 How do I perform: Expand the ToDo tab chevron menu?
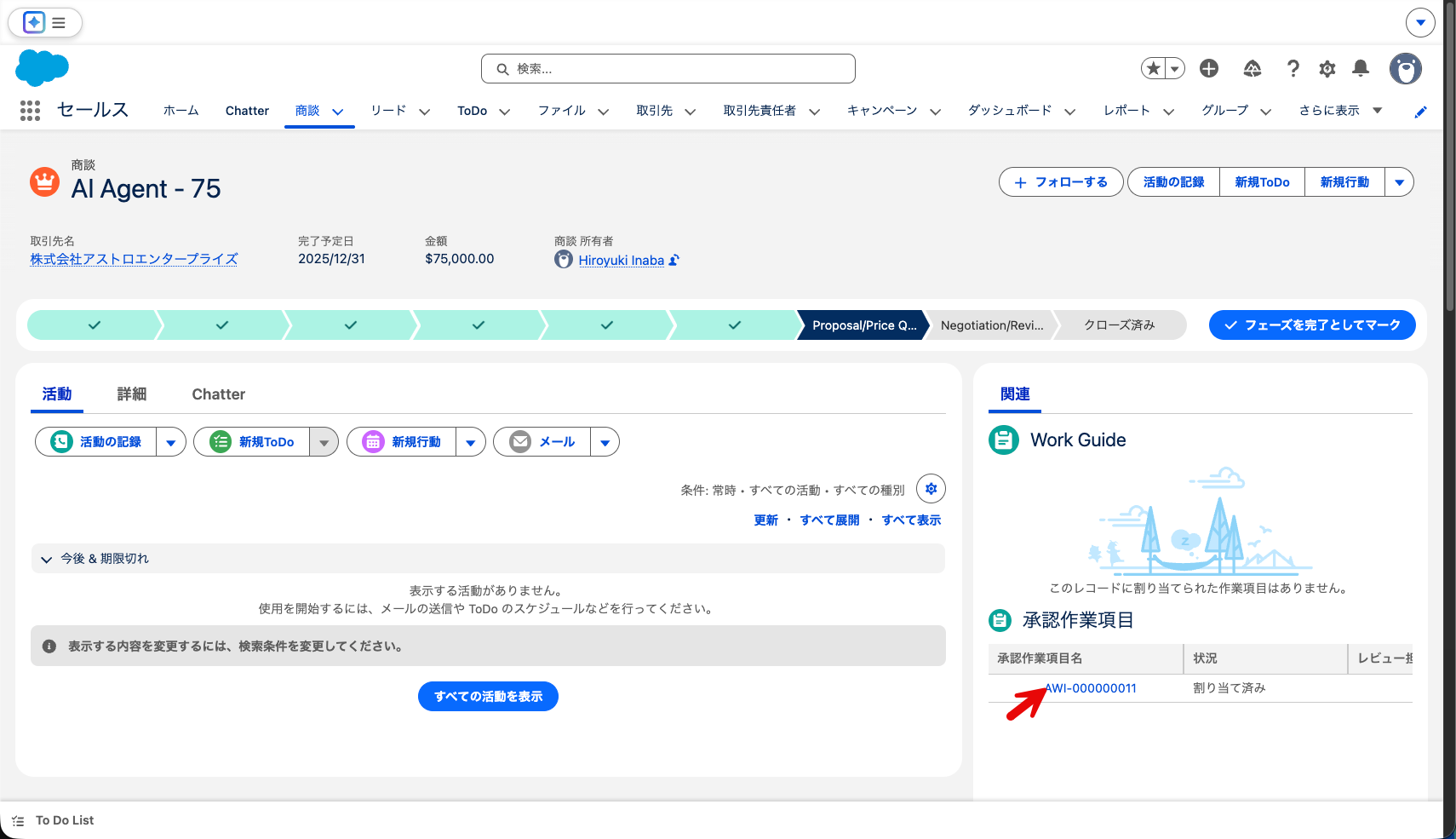coord(504,112)
